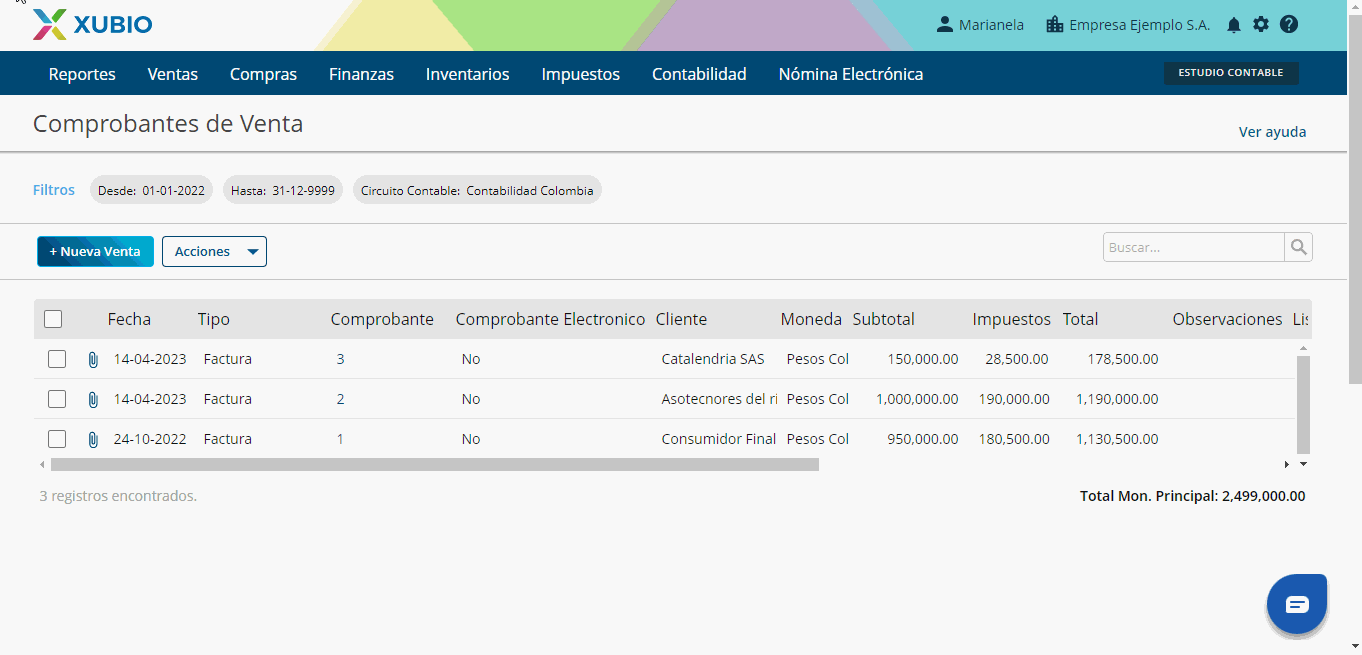Open the Contabilidad menu
The width and height of the screenshot is (1362, 655).
click(x=699, y=74)
